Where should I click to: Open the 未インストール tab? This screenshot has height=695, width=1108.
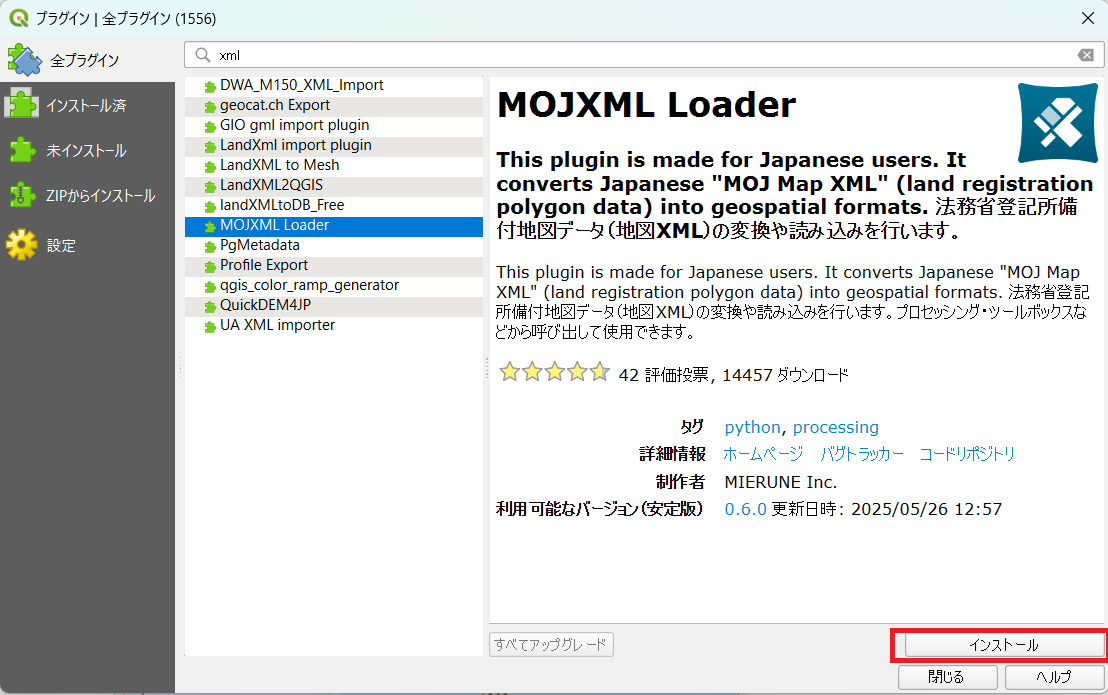click(87, 150)
